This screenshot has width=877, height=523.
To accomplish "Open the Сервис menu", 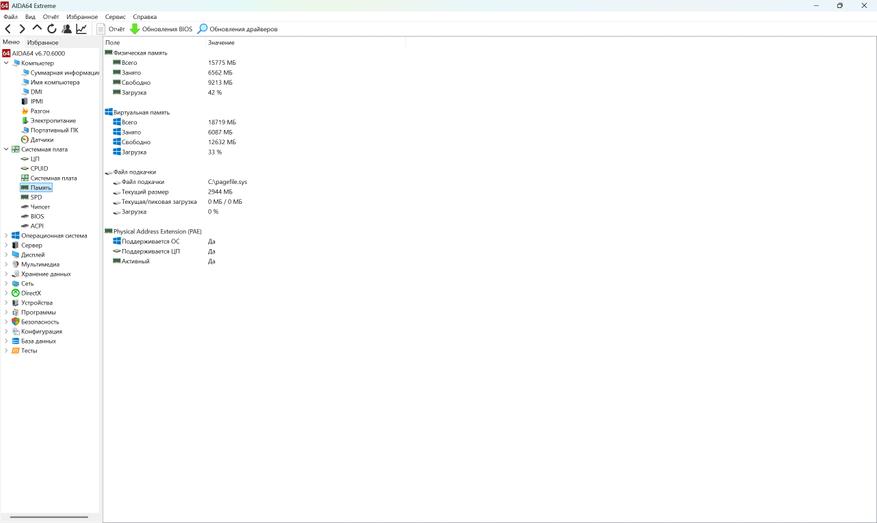I will pyautogui.click(x=115, y=17).
